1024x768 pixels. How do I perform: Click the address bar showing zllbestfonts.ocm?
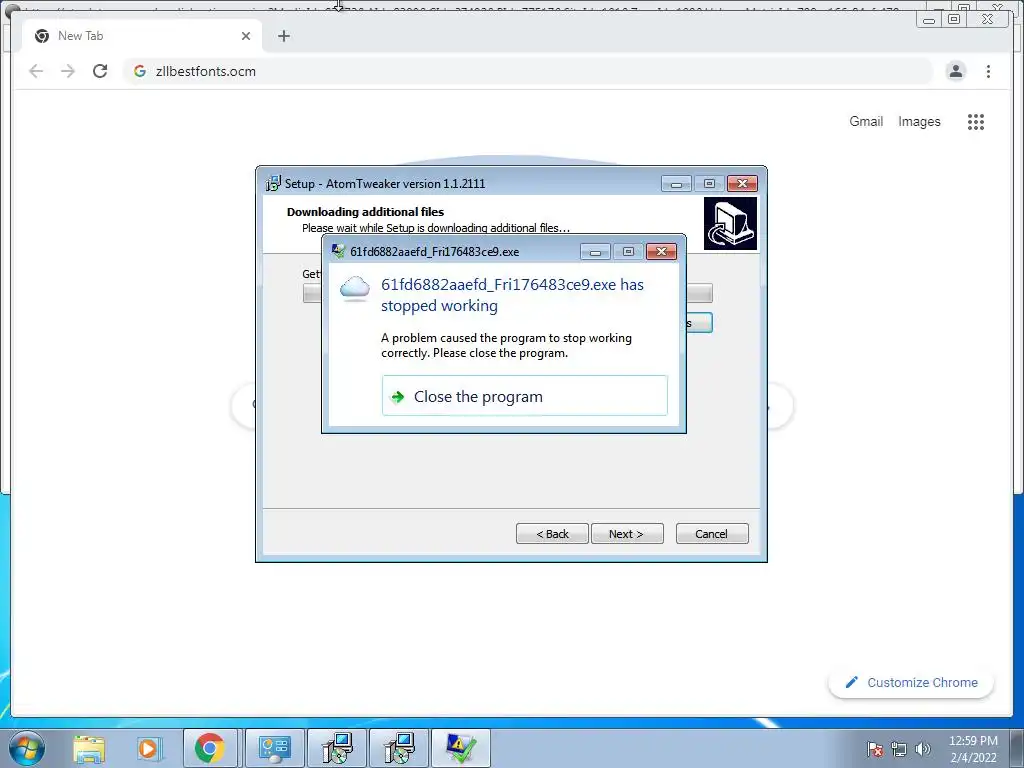[528, 71]
